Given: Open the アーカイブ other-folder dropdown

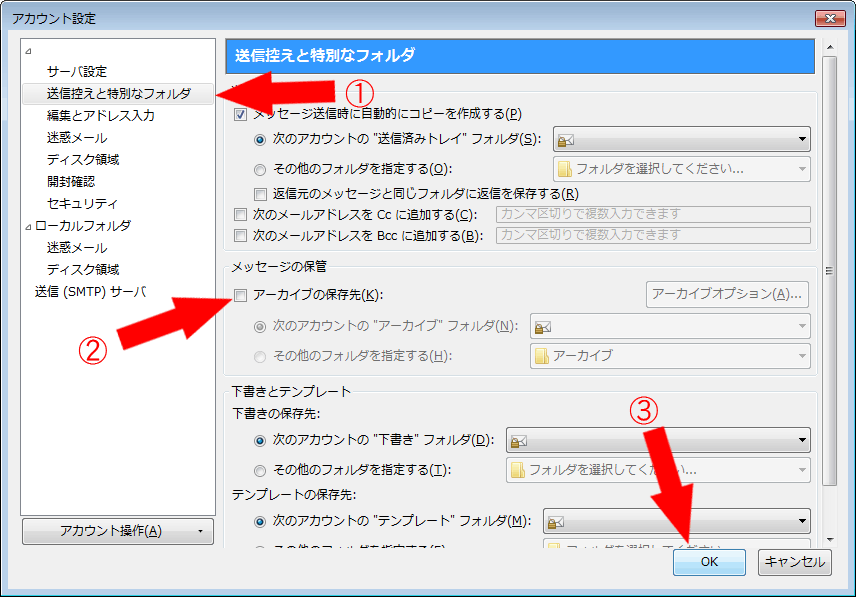Looking at the screenshot, I should pos(670,356).
